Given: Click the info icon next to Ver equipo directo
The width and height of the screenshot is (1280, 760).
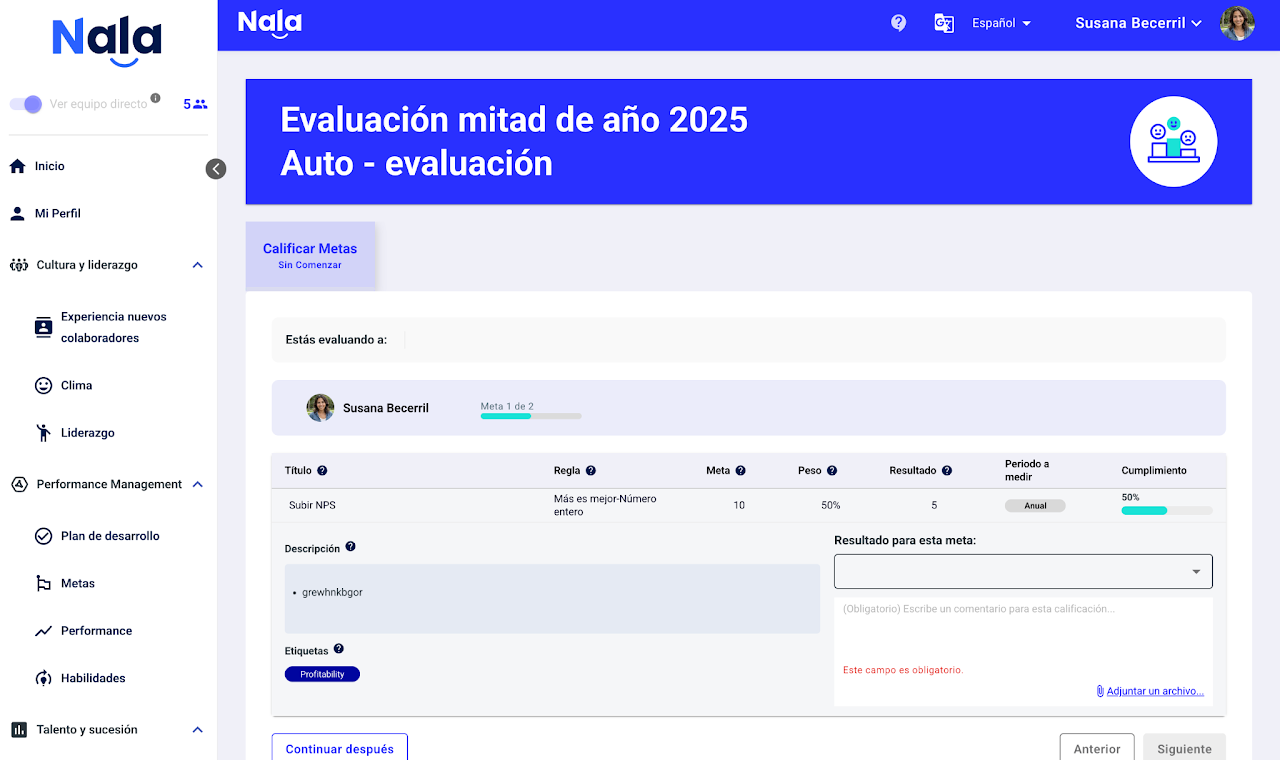Looking at the screenshot, I should click(155, 99).
